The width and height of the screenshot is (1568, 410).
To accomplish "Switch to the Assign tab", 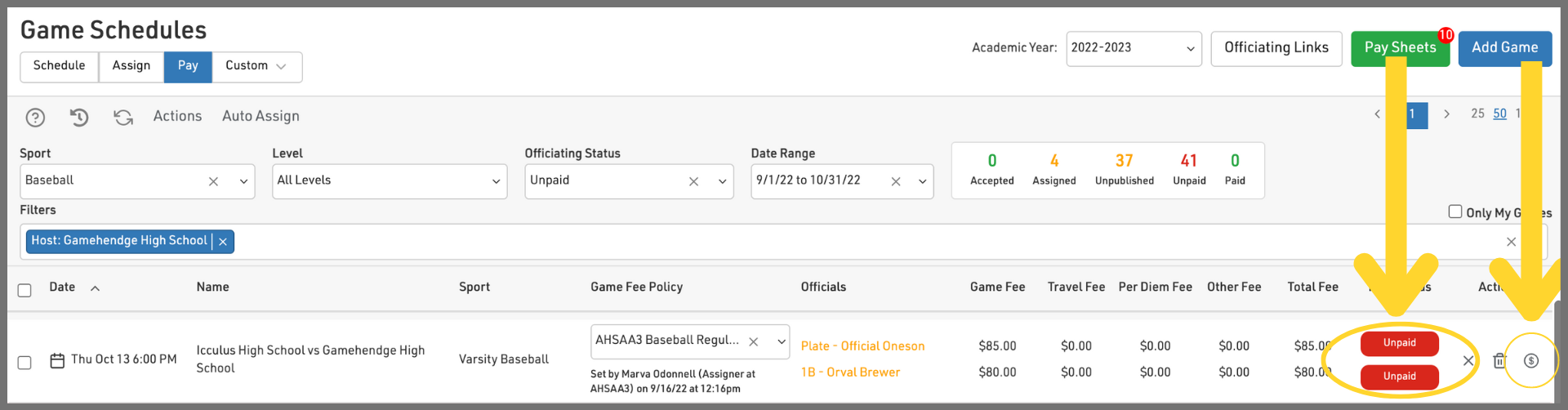I will click(131, 66).
